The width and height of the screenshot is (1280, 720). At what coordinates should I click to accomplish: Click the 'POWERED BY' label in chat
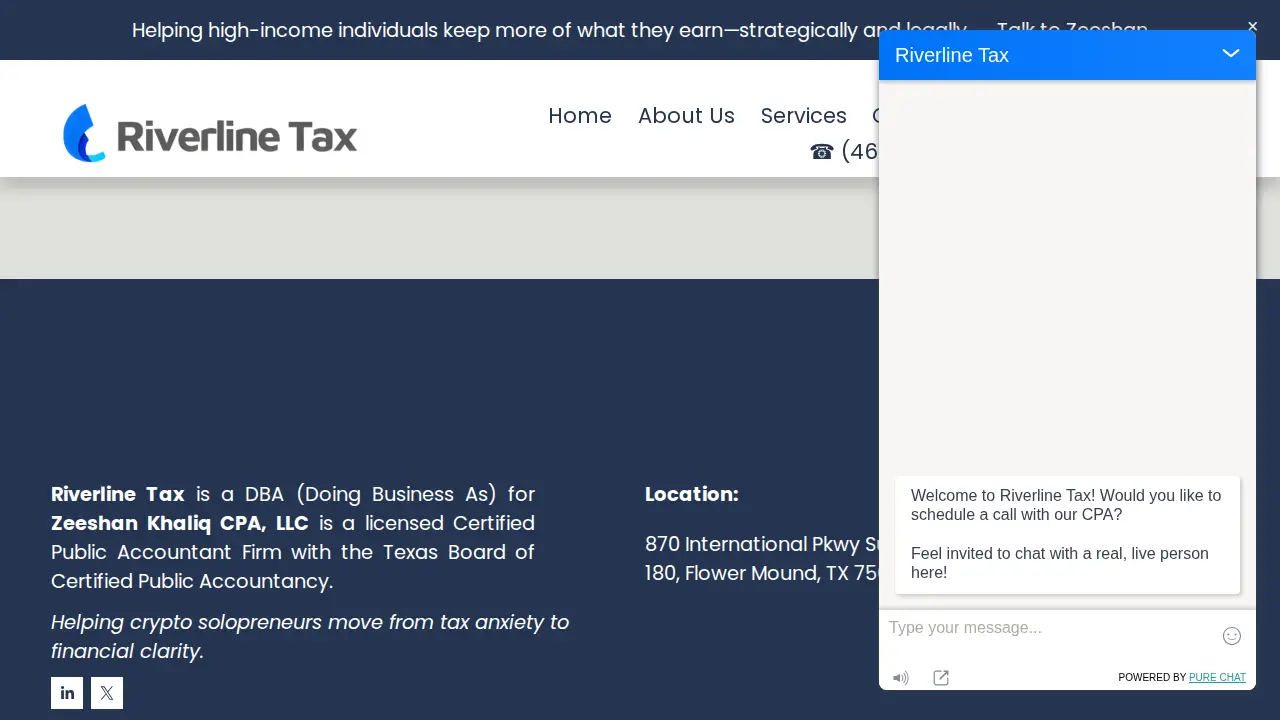1152,678
